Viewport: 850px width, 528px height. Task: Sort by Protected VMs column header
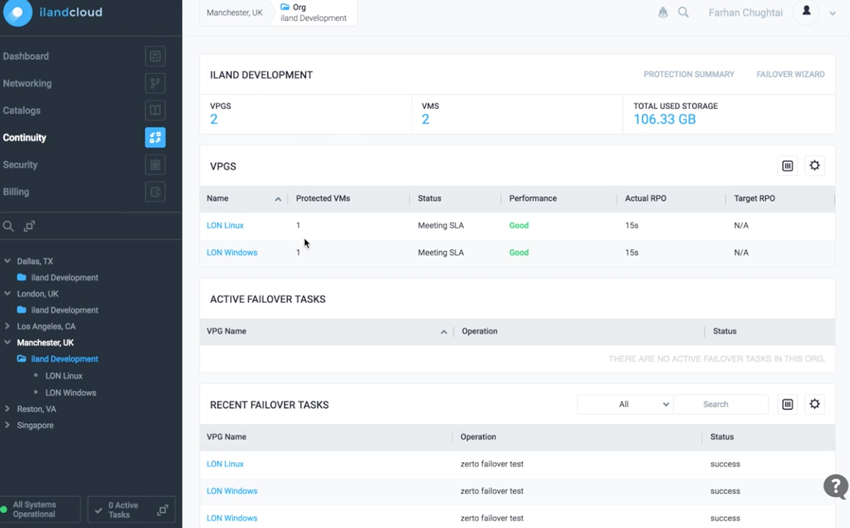(x=323, y=198)
